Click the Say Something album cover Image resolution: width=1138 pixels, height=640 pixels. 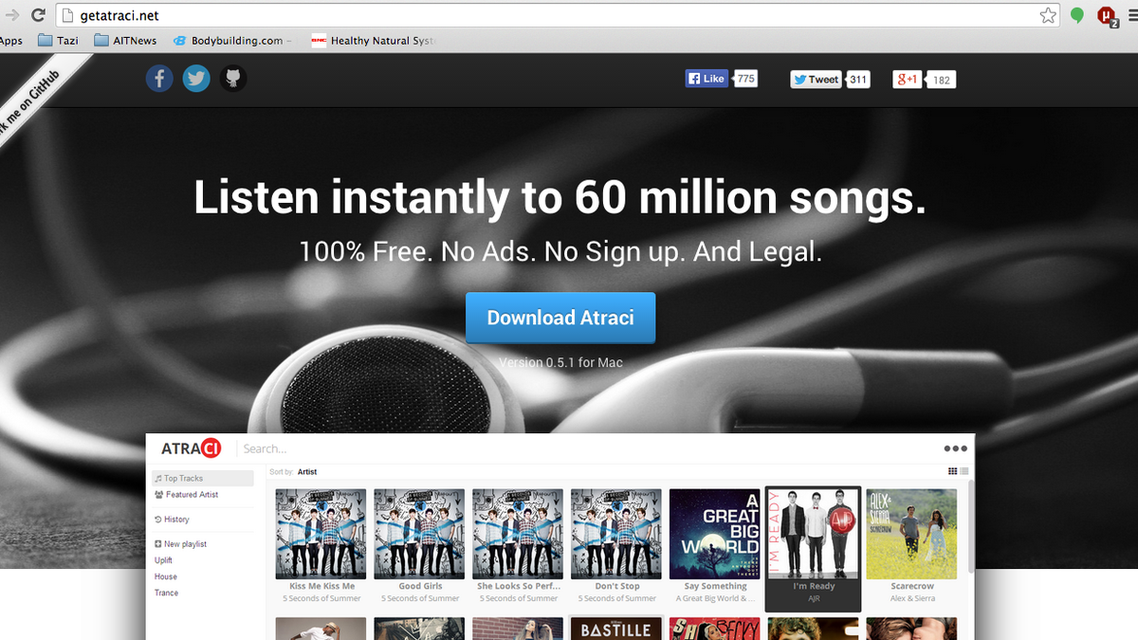(715, 534)
